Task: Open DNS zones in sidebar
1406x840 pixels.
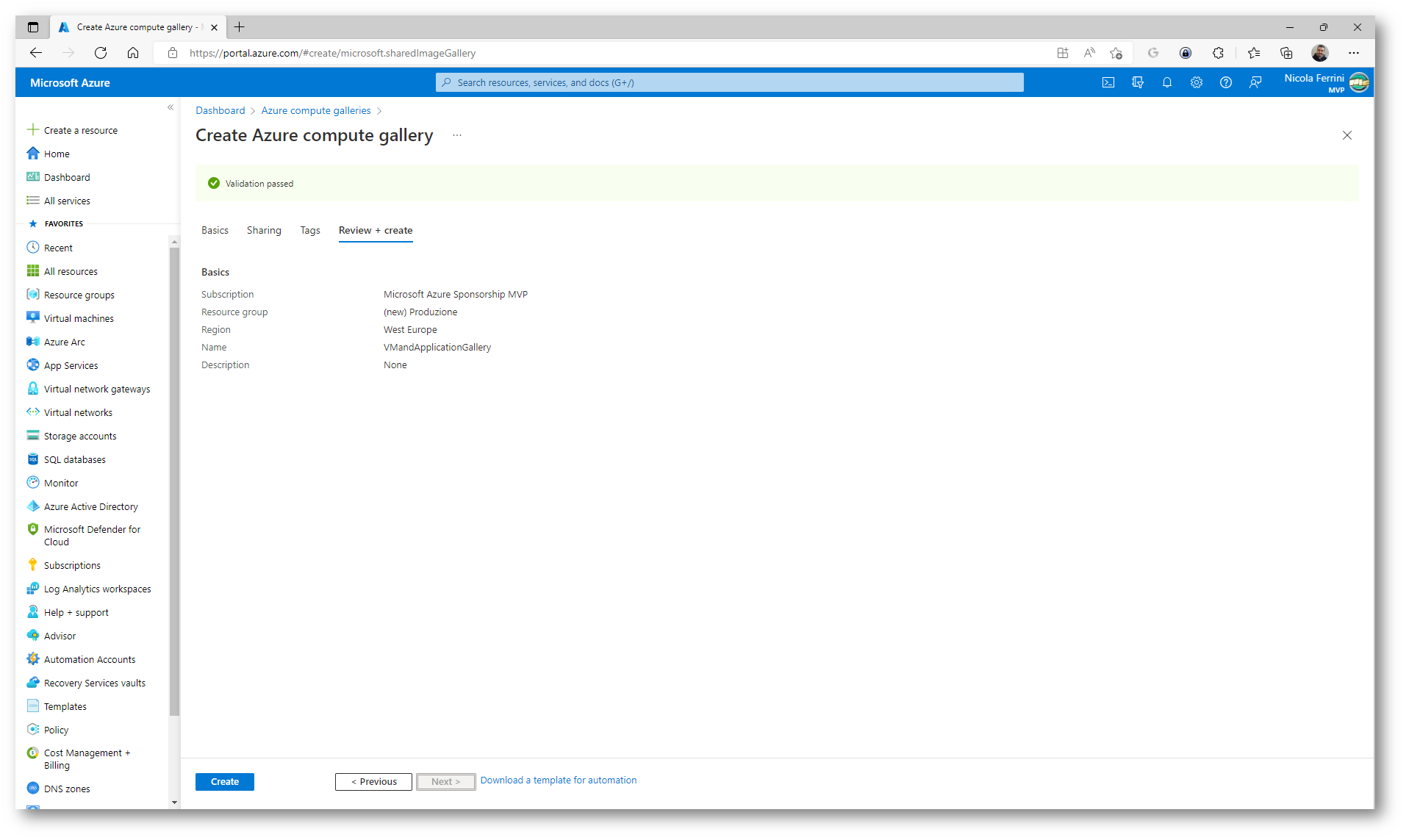Action: coord(67,789)
